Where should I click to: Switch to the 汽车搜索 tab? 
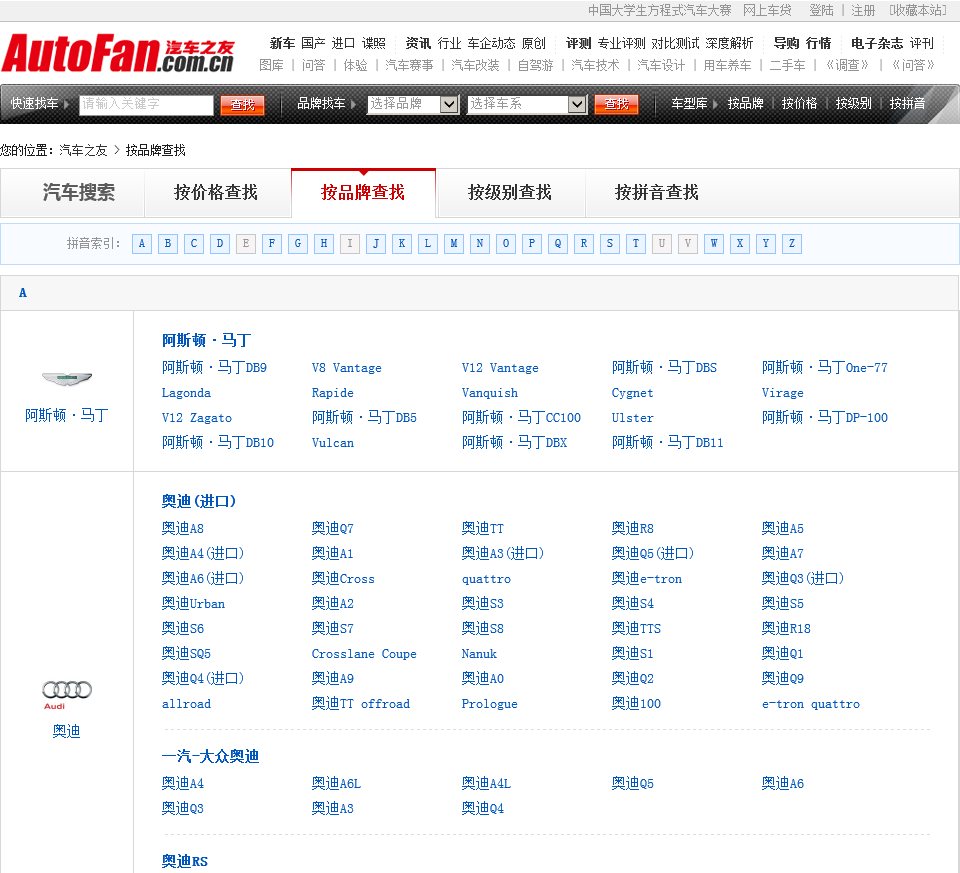78,193
